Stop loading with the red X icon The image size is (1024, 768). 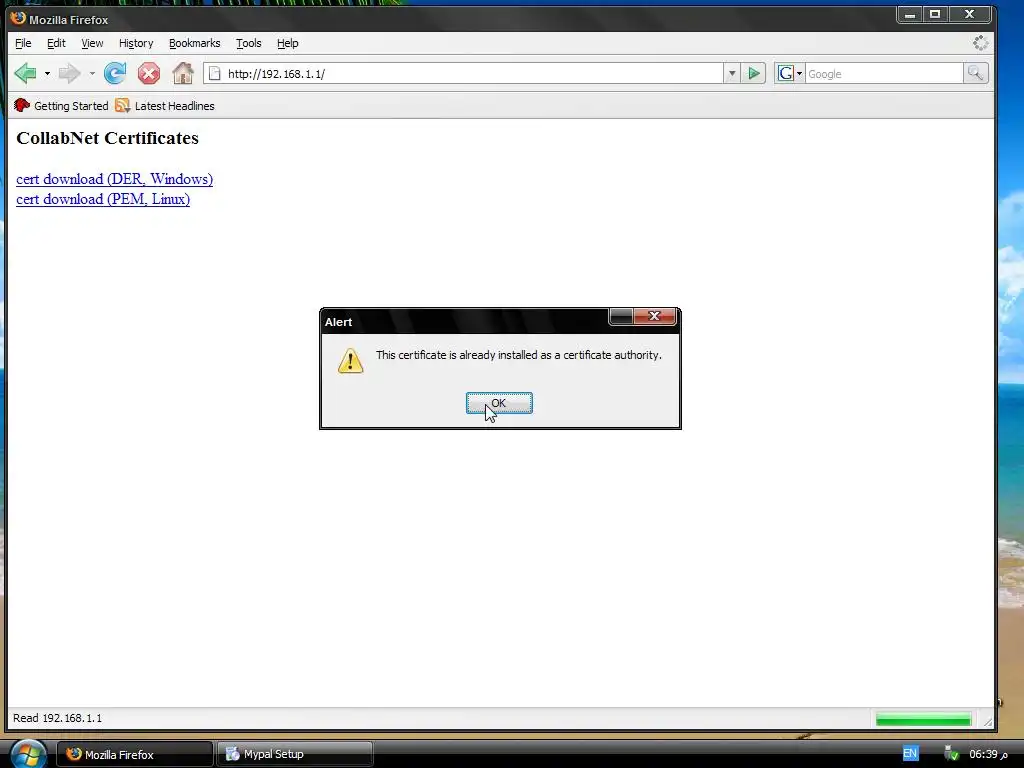click(149, 73)
